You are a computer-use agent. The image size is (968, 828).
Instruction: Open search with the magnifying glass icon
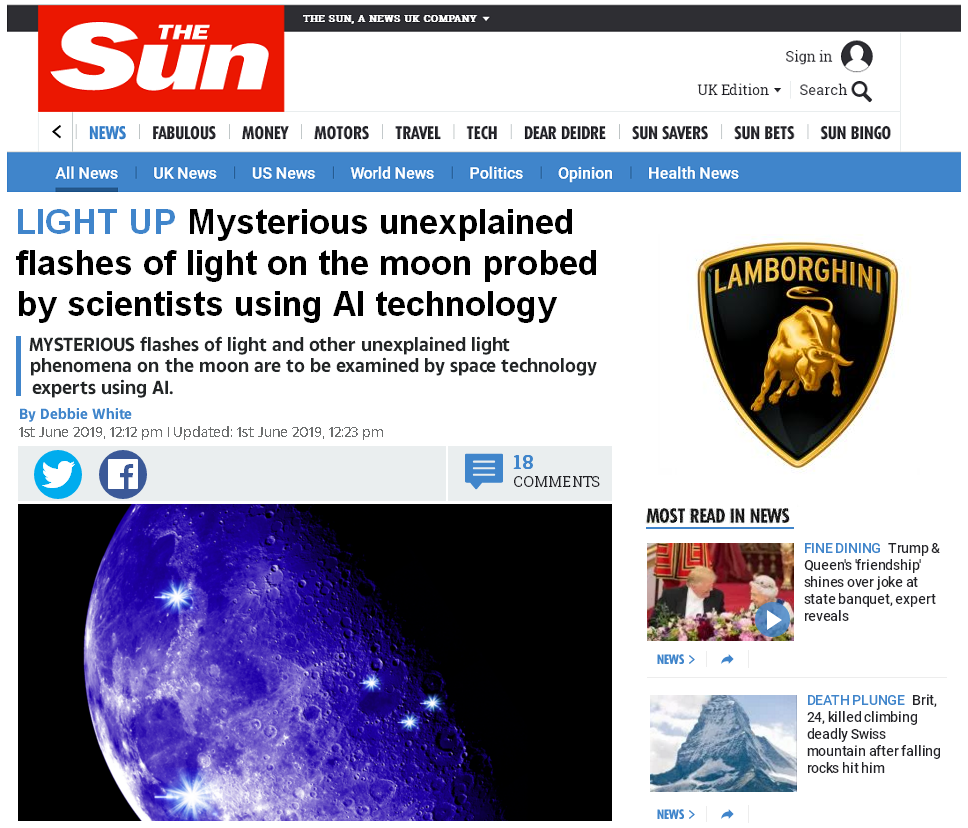point(862,91)
